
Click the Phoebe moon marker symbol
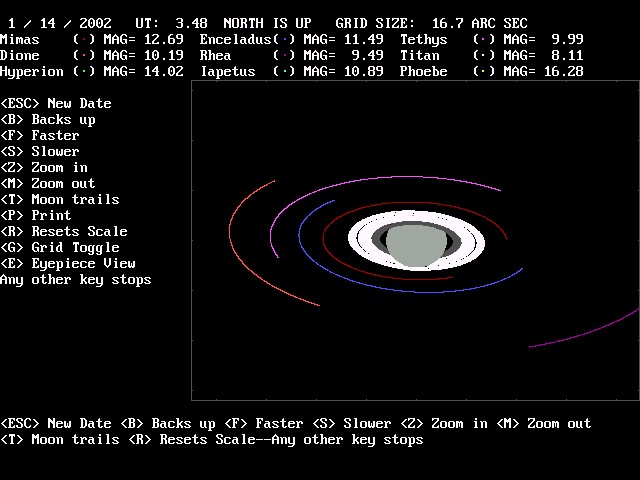pyautogui.click(x=484, y=71)
